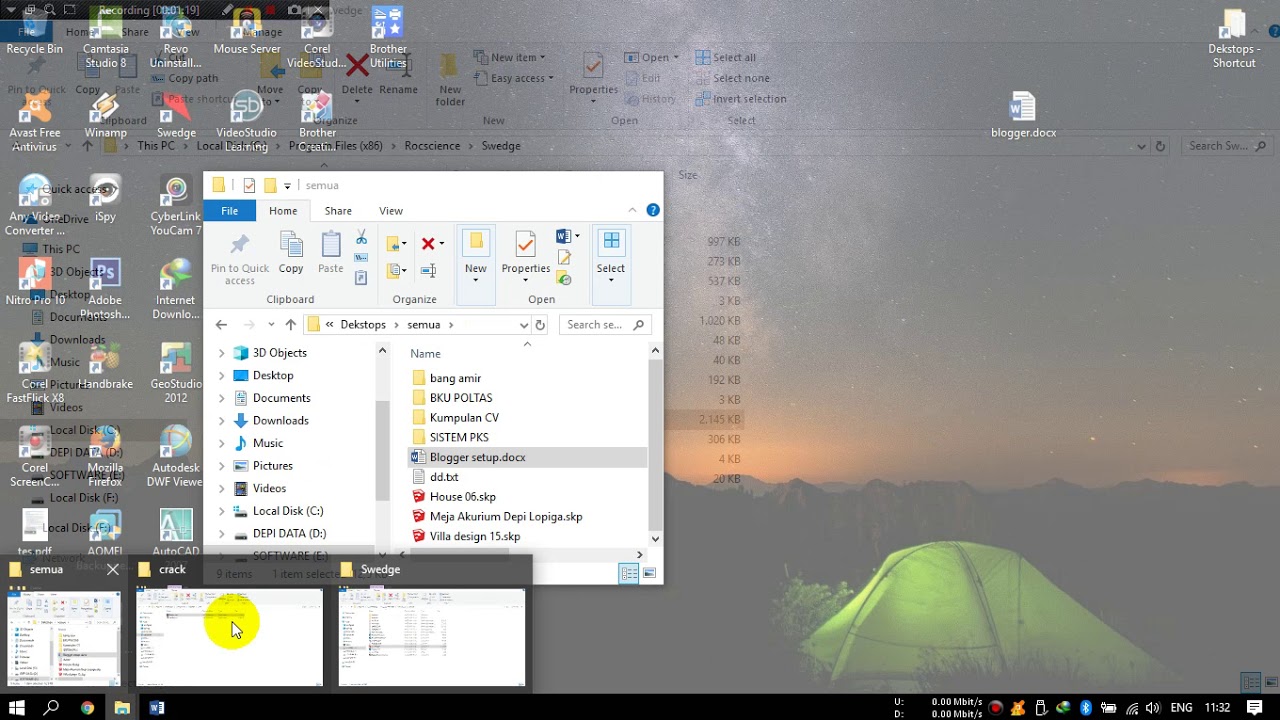
Task: Click the Refresh icon beside the address bar
Action: 540,325
